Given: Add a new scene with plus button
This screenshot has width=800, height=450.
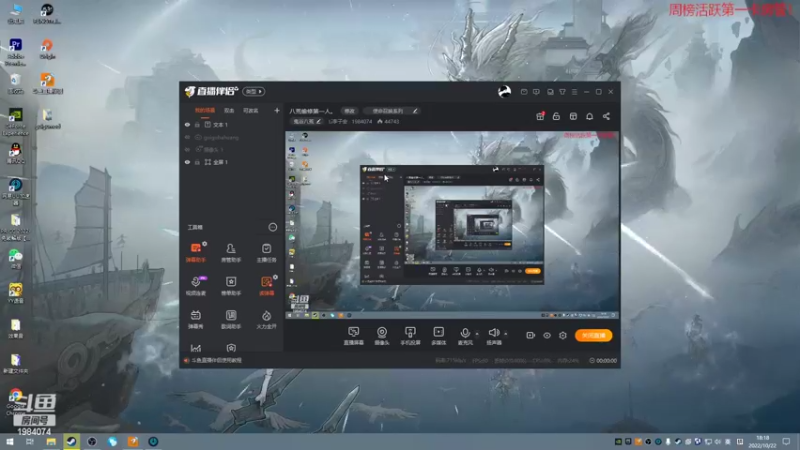Looking at the screenshot, I should coord(277,110).
